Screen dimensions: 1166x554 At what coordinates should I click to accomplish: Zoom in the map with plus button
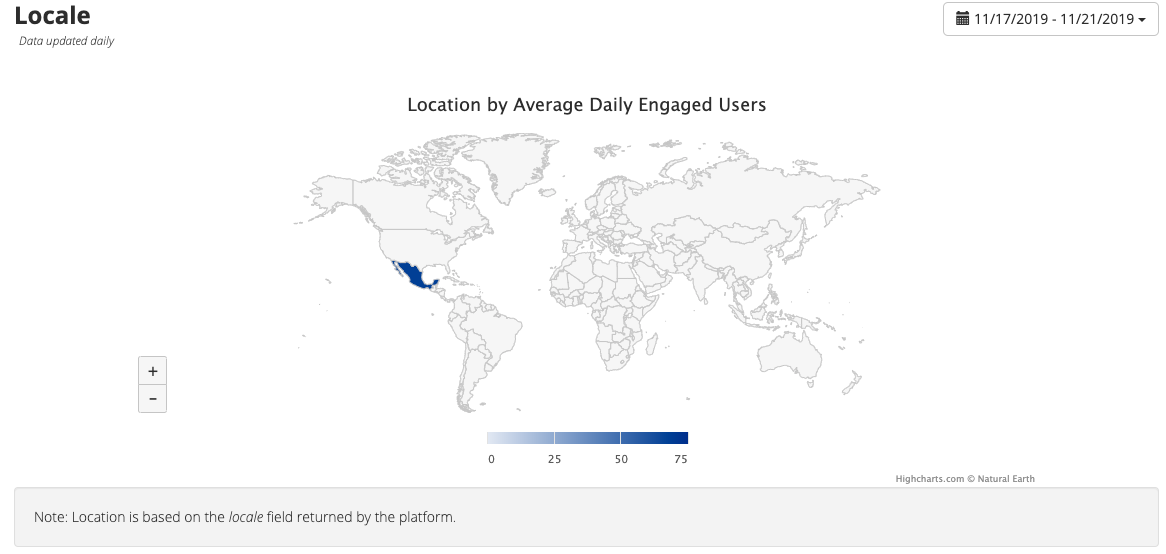coord(152,371)
